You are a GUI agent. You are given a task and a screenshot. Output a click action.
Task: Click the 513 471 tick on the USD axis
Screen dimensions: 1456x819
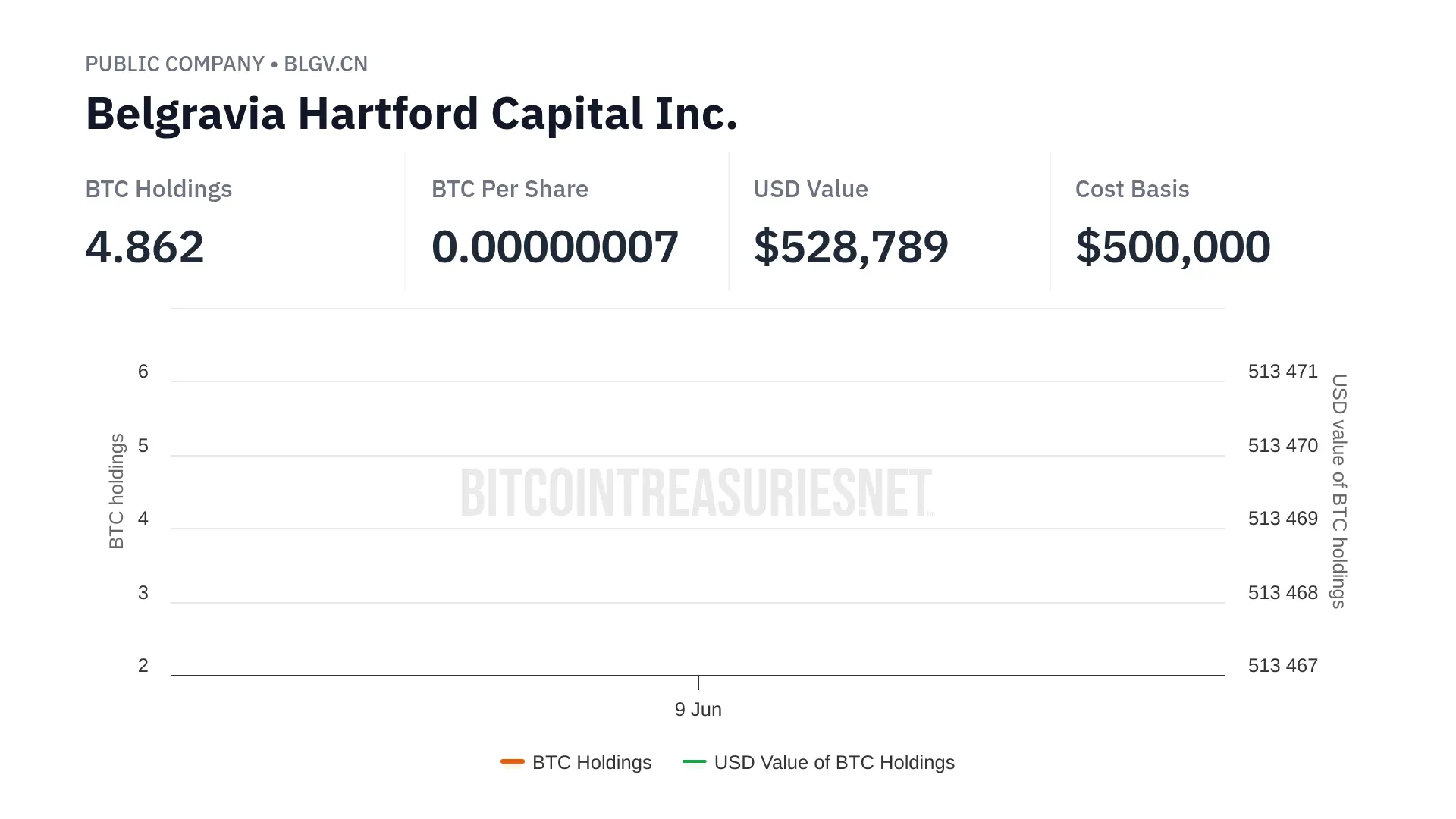point(1282,372)
